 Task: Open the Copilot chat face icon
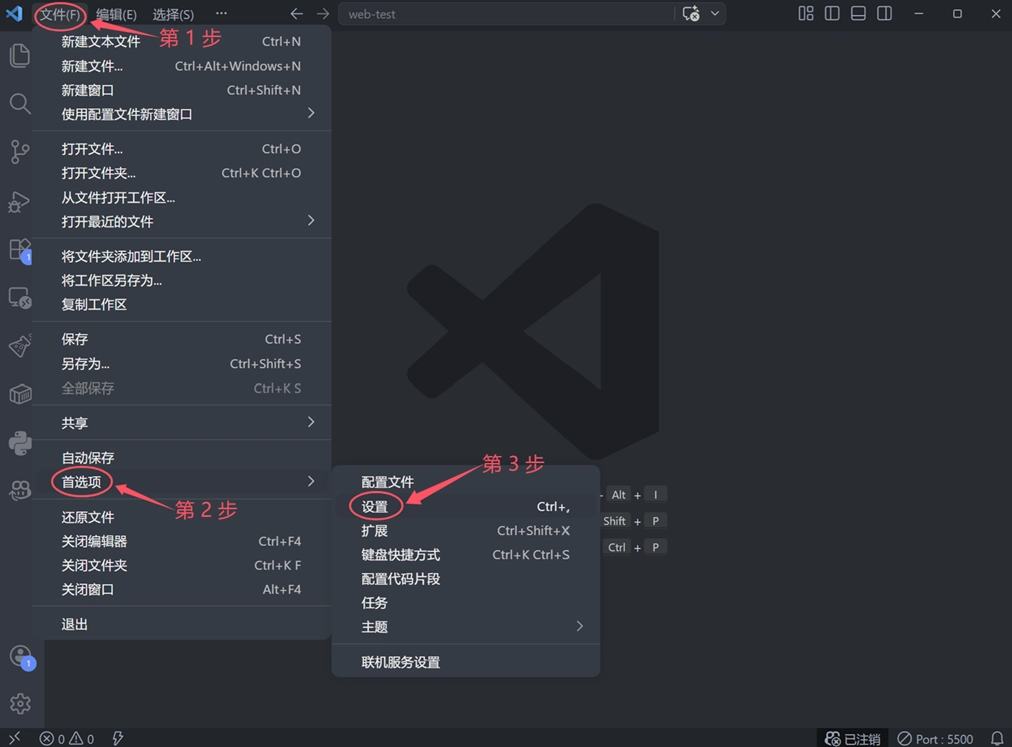(x=20, y=491)
